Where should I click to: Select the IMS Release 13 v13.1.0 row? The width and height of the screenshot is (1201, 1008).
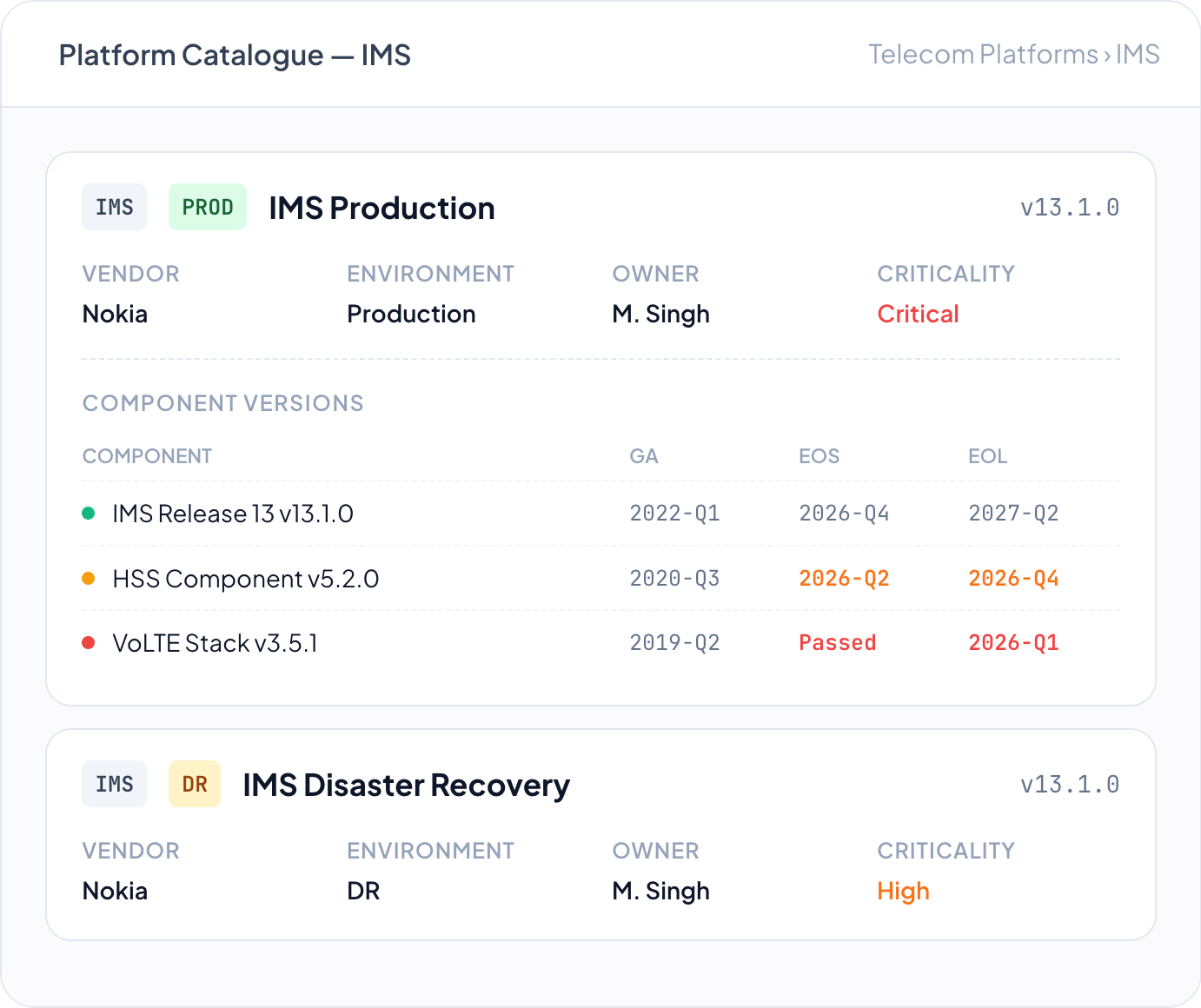pos(600,514)
